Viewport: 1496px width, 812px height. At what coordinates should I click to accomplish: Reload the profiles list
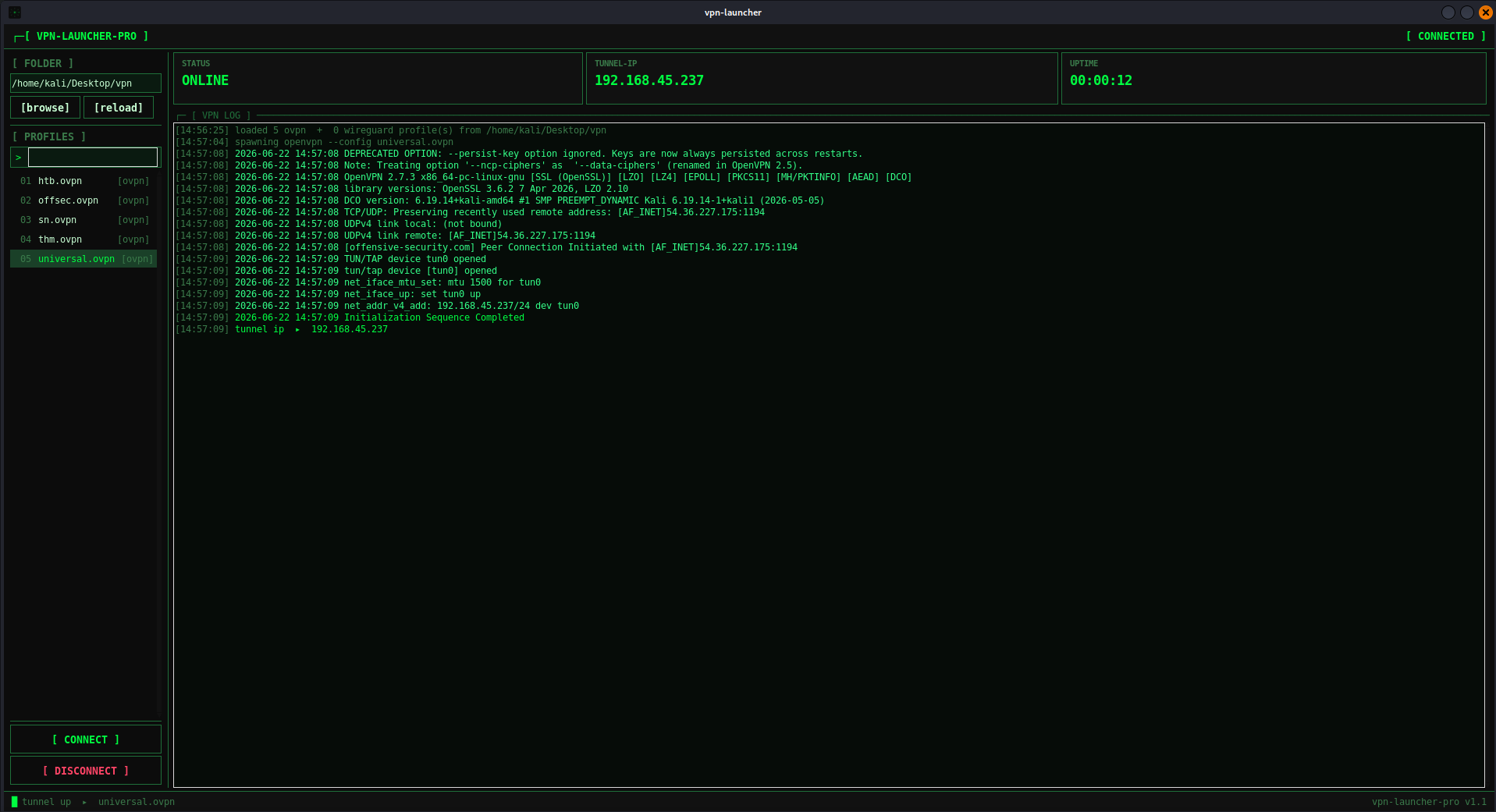click(x=119, y=108)
